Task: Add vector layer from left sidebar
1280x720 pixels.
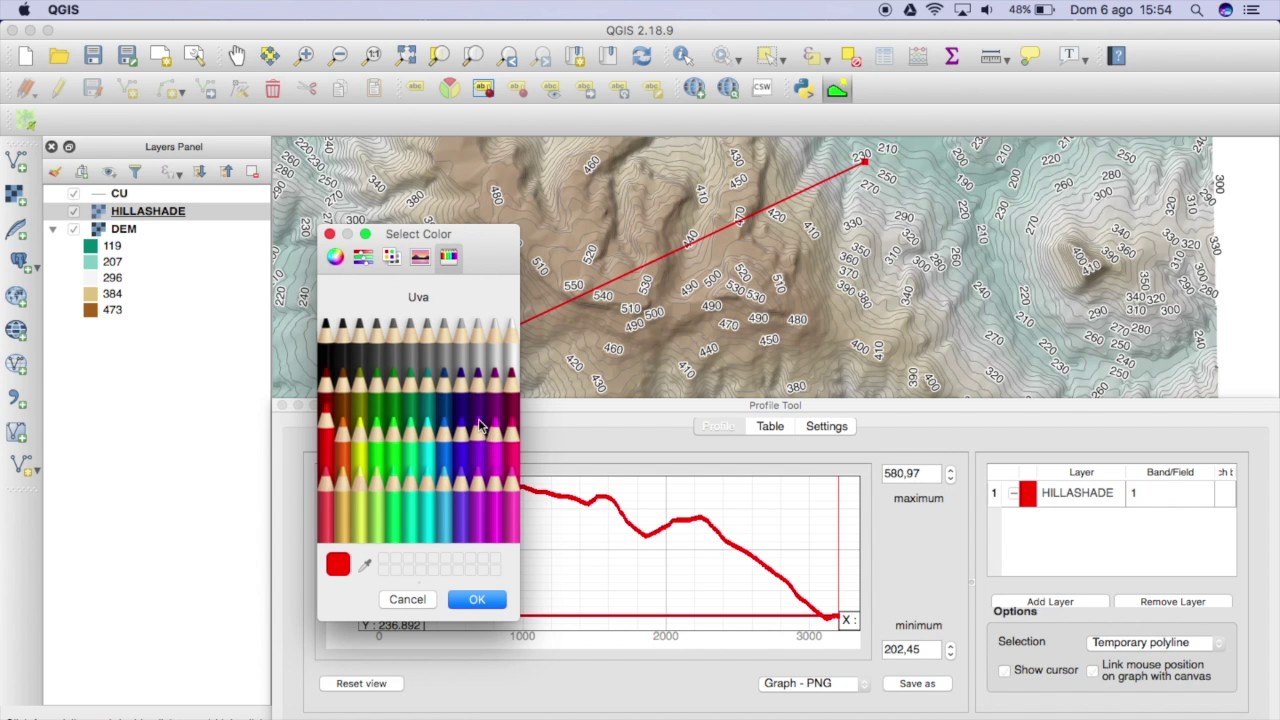Action: point(16,160)
